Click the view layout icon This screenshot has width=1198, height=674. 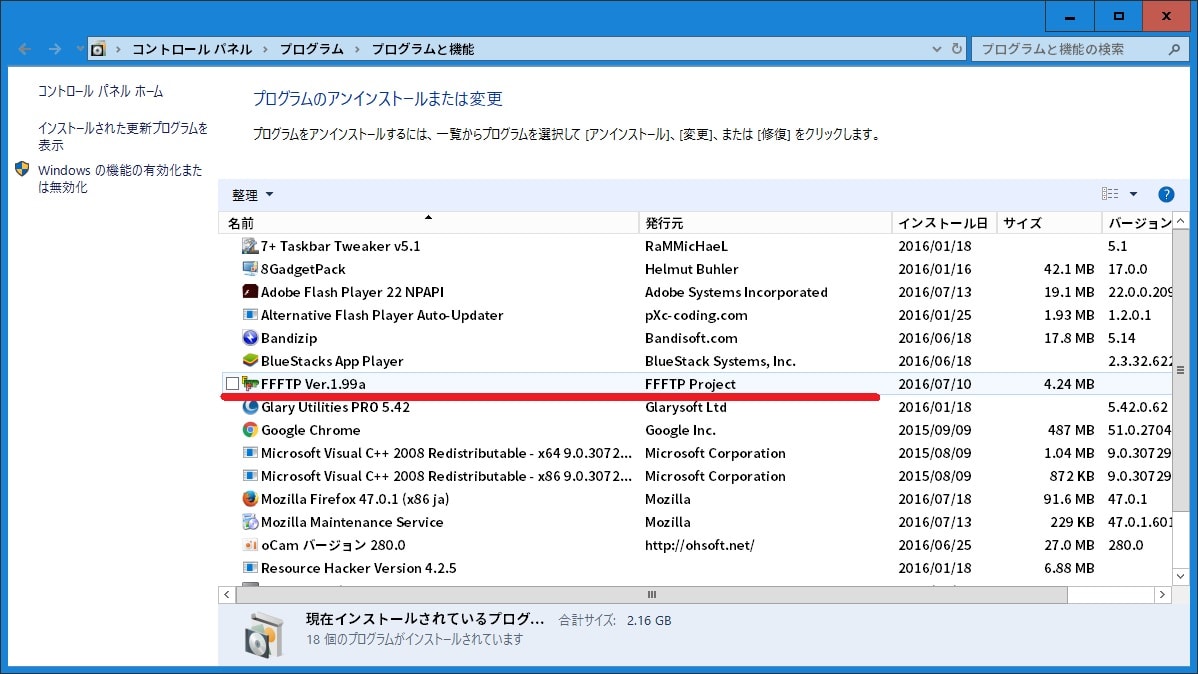tap(1110, 194)
